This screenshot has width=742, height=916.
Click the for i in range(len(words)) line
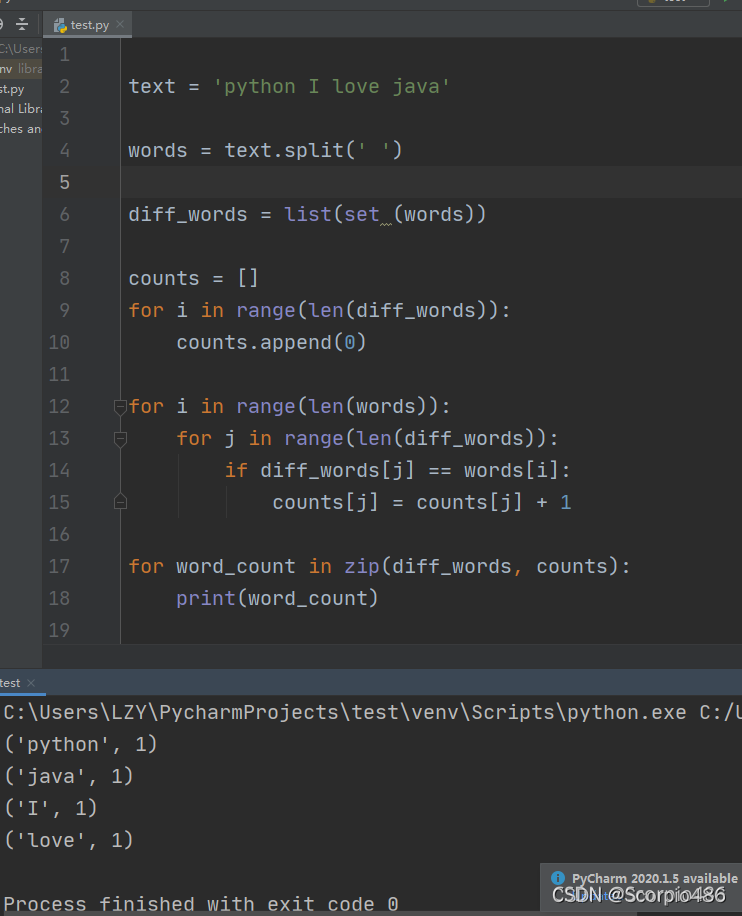pyautogui.click(x=289, y=407)
